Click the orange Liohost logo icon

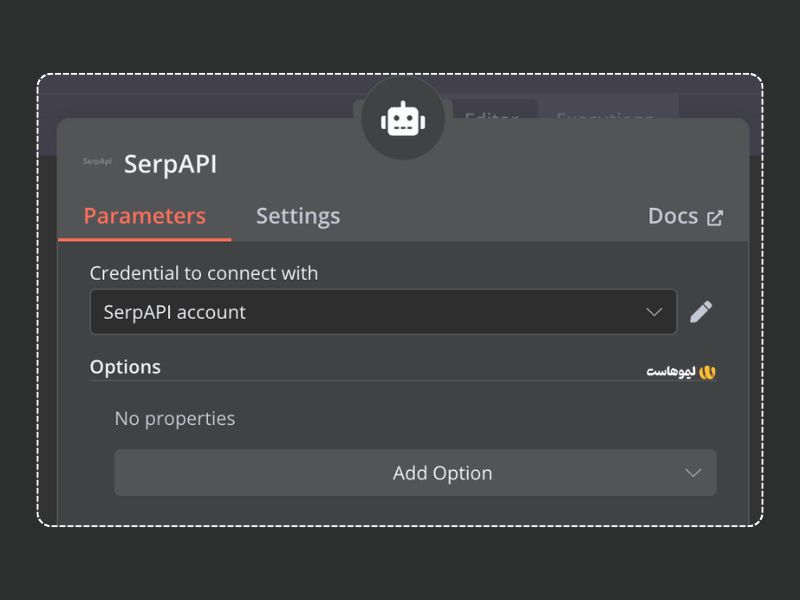coord(707,372)
